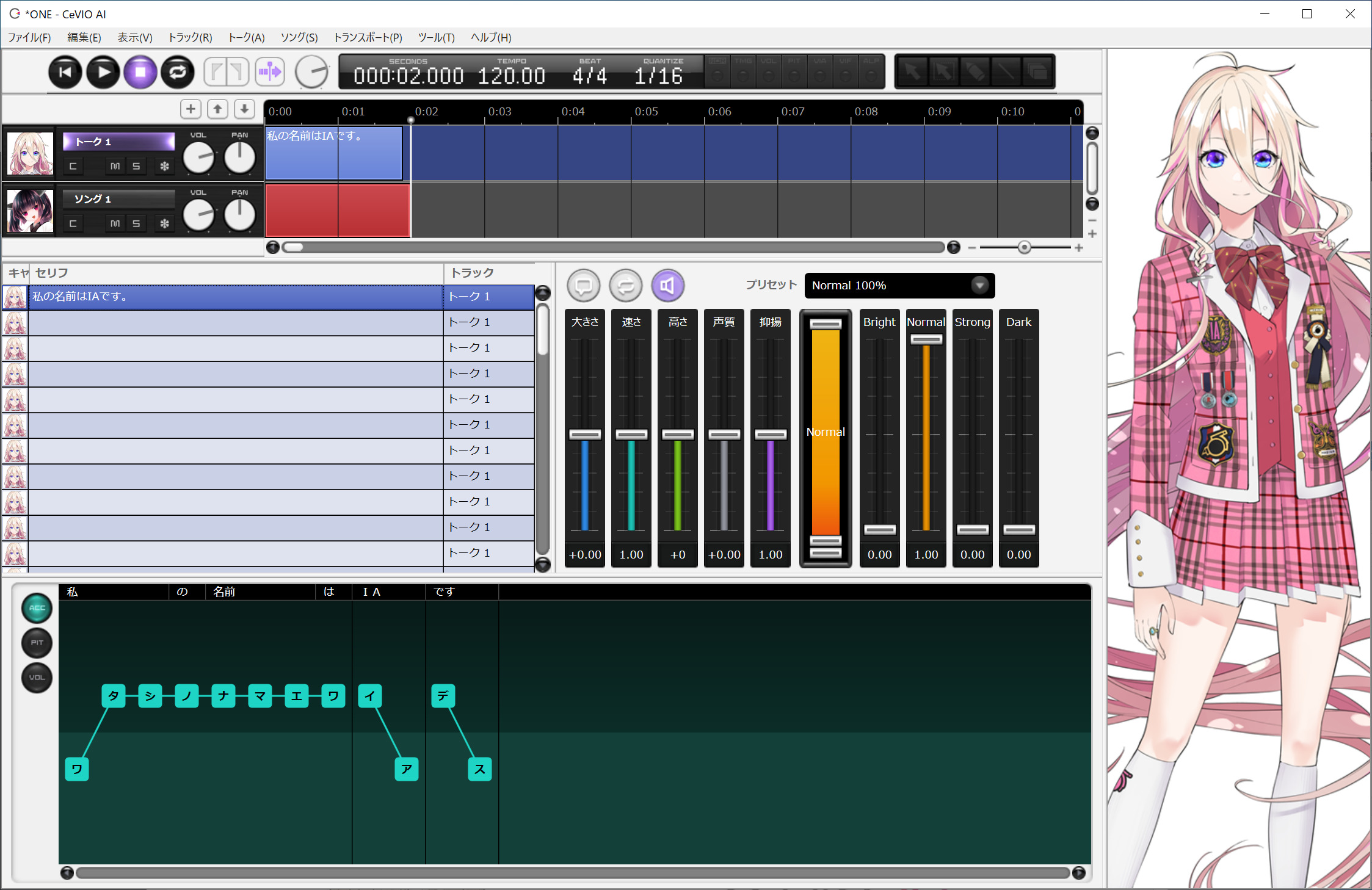Solo the トーク 1 track
1372x890 pixels.
(x=136, y=166)
